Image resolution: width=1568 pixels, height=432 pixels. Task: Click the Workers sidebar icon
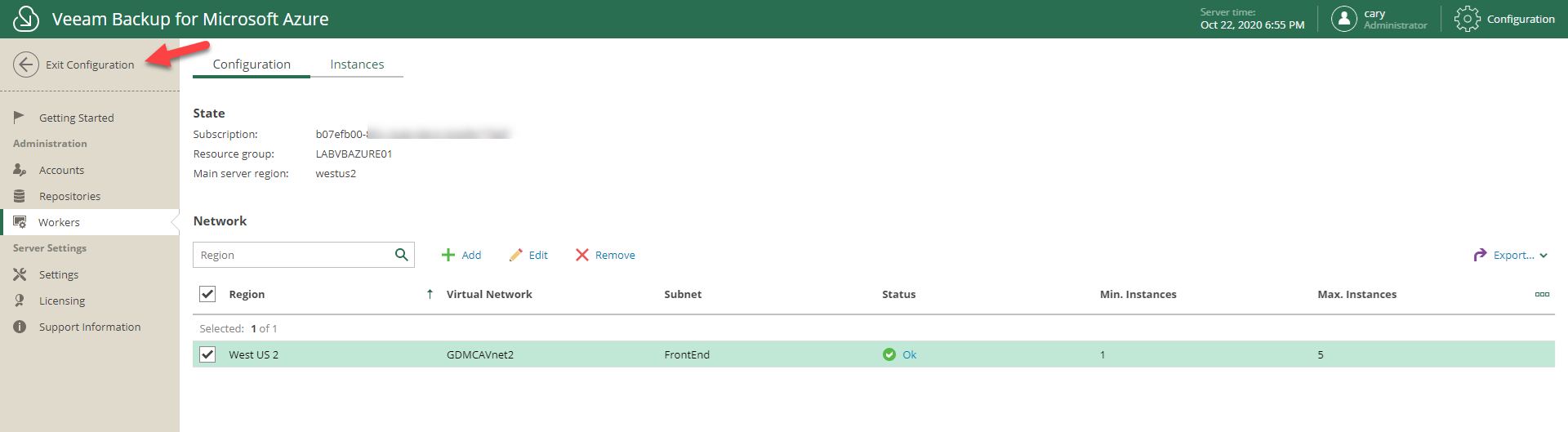pos(20,222)
